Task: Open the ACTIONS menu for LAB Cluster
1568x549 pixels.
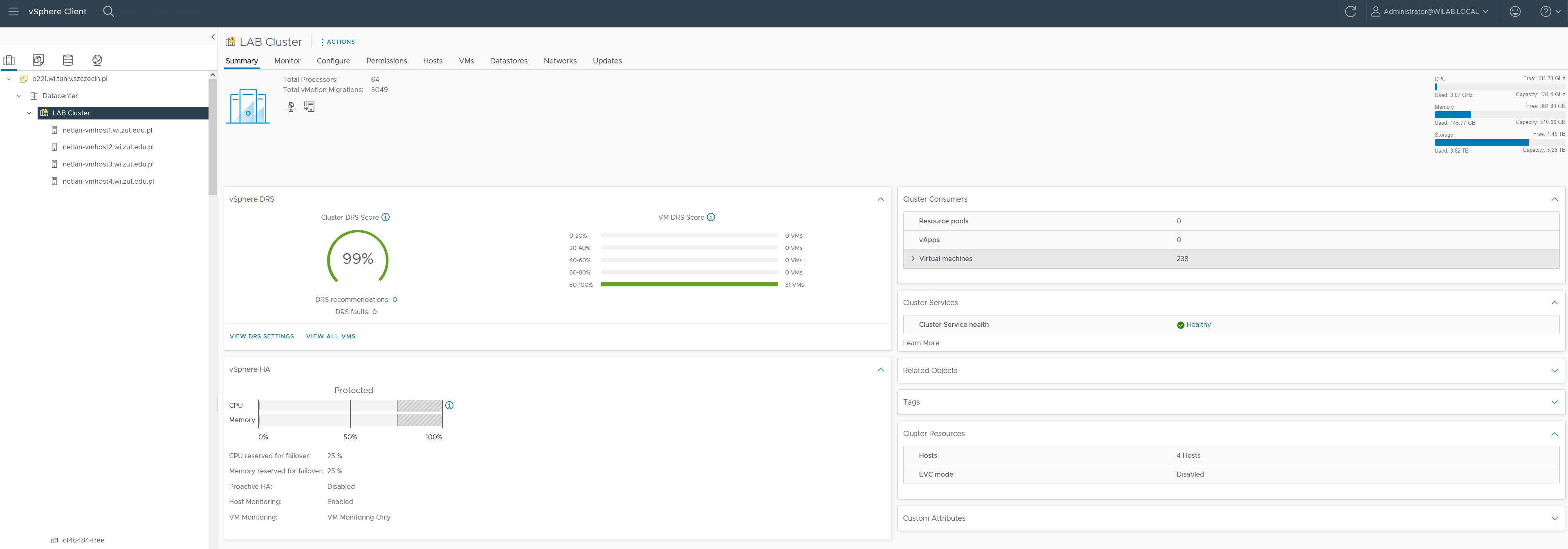Action: tap(338, 42)
